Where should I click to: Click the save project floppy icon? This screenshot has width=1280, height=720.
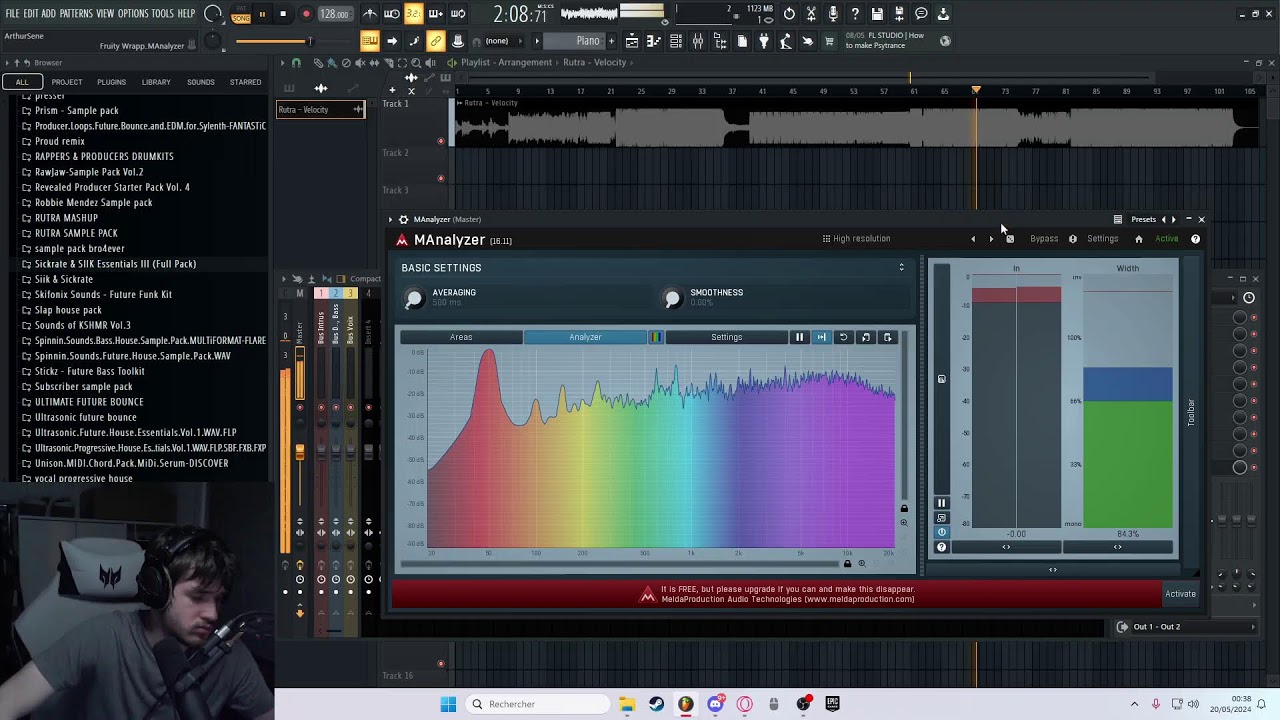pos(877,14)
